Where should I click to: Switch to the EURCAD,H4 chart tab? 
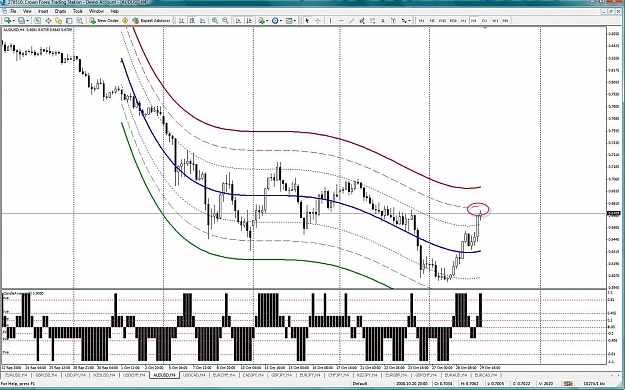coord(486,375)
